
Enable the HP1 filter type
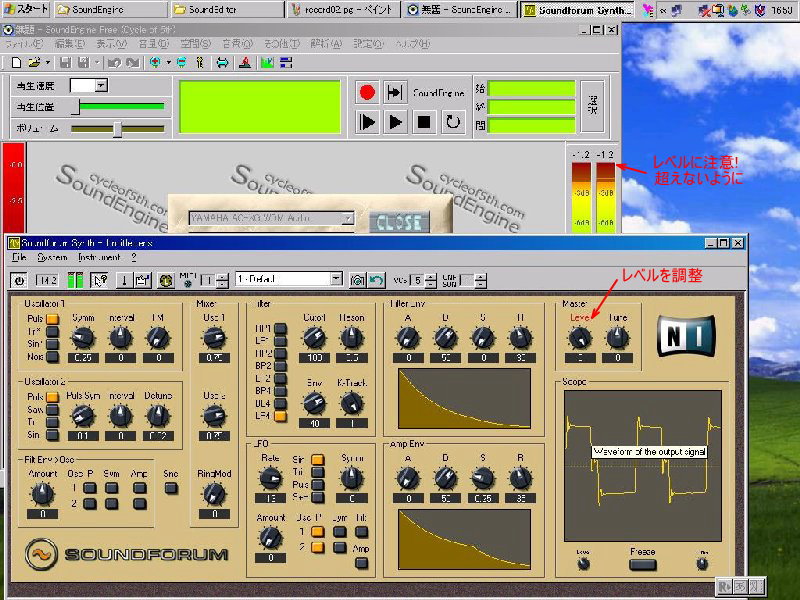coord(281,328)
